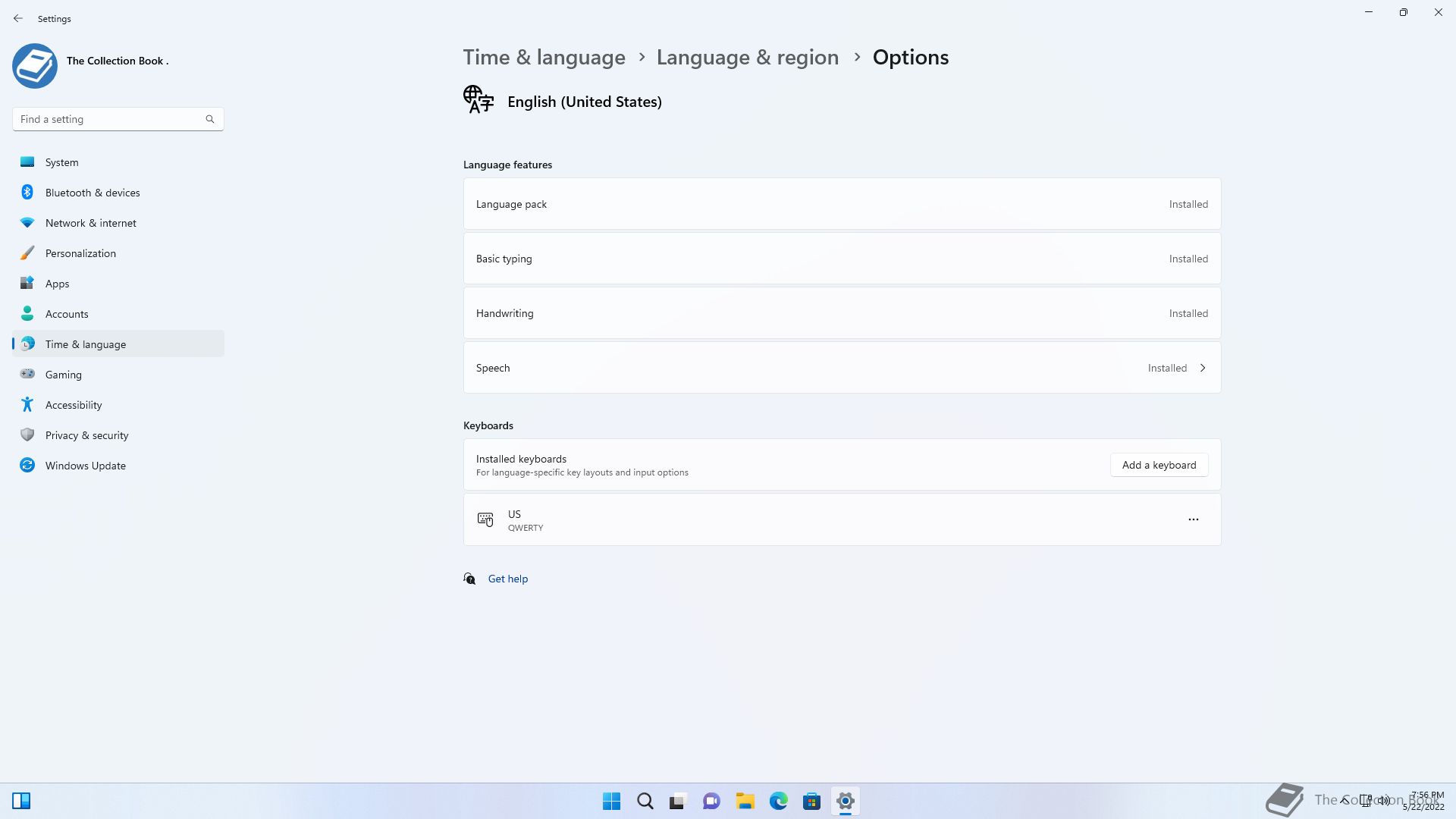Open Windows Update in the sidebar

click(x=85, y=466)
